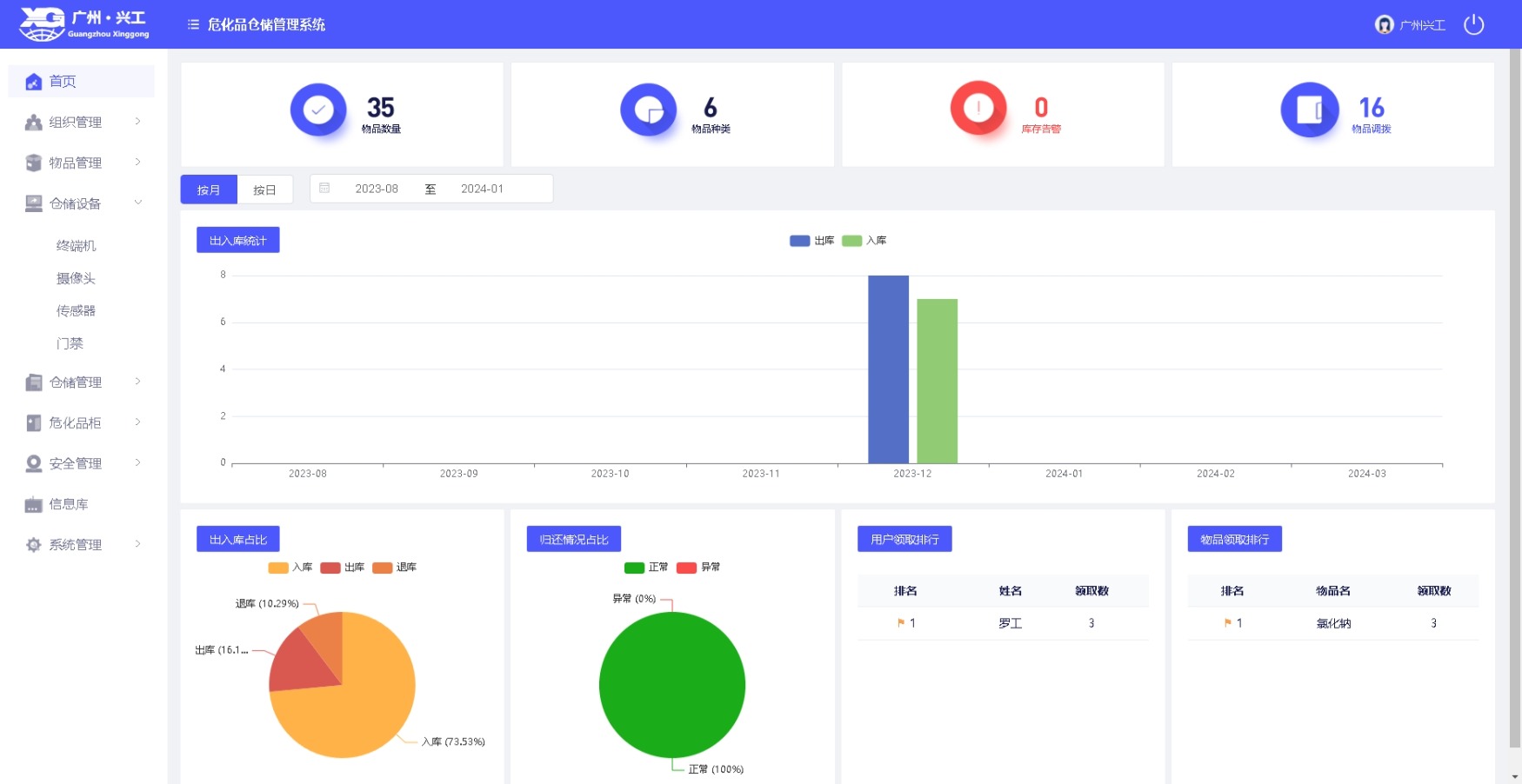Toggle sidebar with hamburger menu icon

193,24
